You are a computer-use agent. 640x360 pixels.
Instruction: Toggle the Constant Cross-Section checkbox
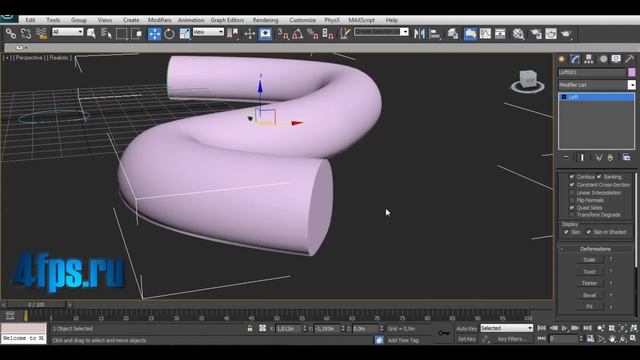pyautogui.click(x=572, y=184)
